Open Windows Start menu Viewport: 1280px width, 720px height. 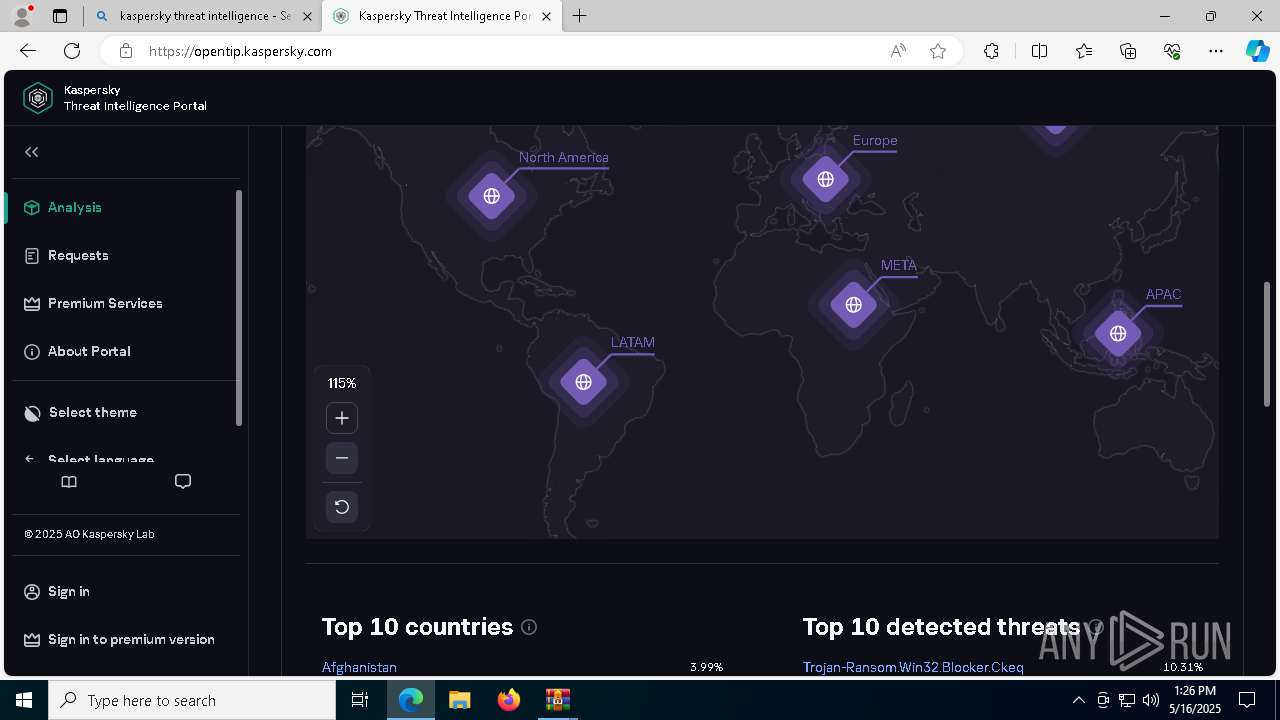click(x=24, y=700)
